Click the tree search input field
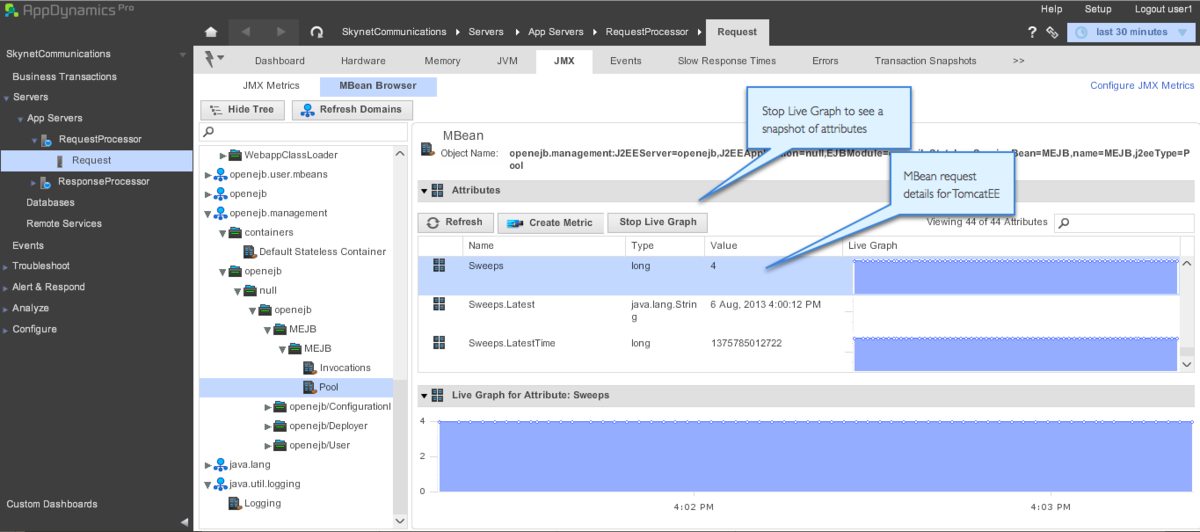The height and width of the screenshot is (532, 1200). tap(304, 132)
